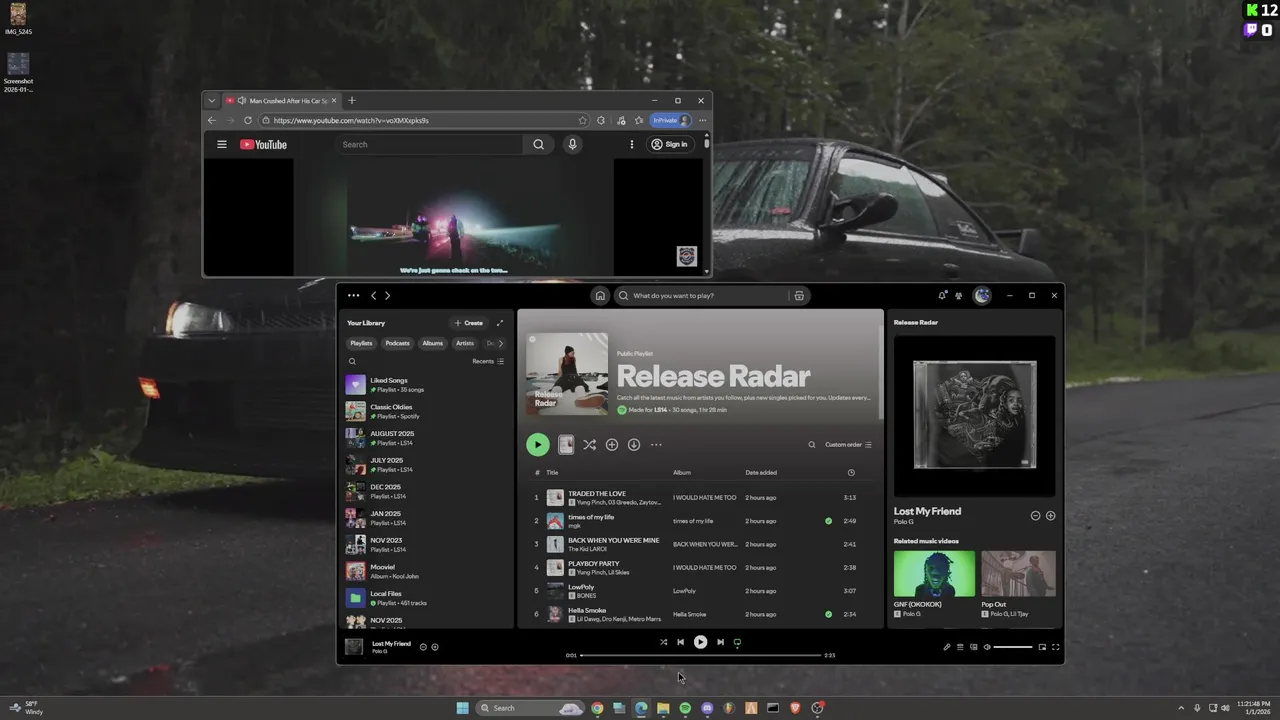Open Spotify Friend Activity icon
The width and height of the screenshot is (1280, 720).
tap(959, 296)
